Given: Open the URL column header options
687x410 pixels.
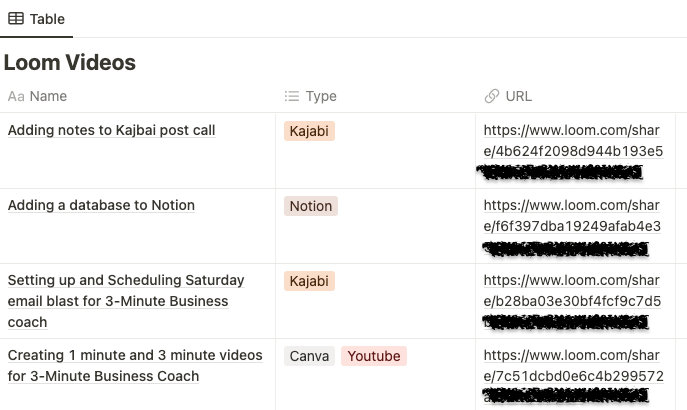Looking at the screenshot, I should tap(519, 97).
